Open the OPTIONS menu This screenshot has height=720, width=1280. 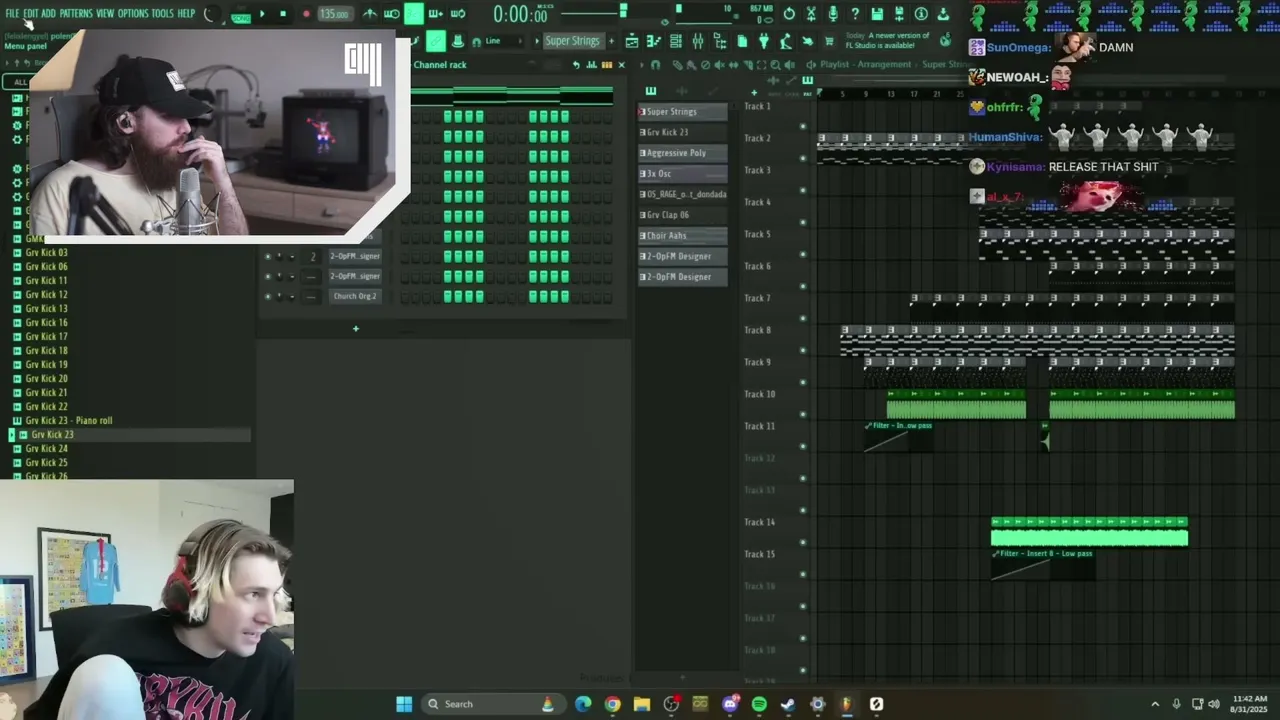[x=133, y=13]
